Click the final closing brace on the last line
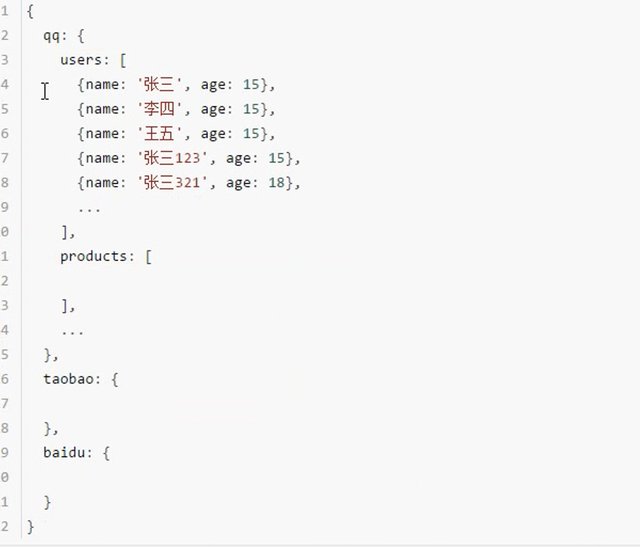 tap(31, 526)
